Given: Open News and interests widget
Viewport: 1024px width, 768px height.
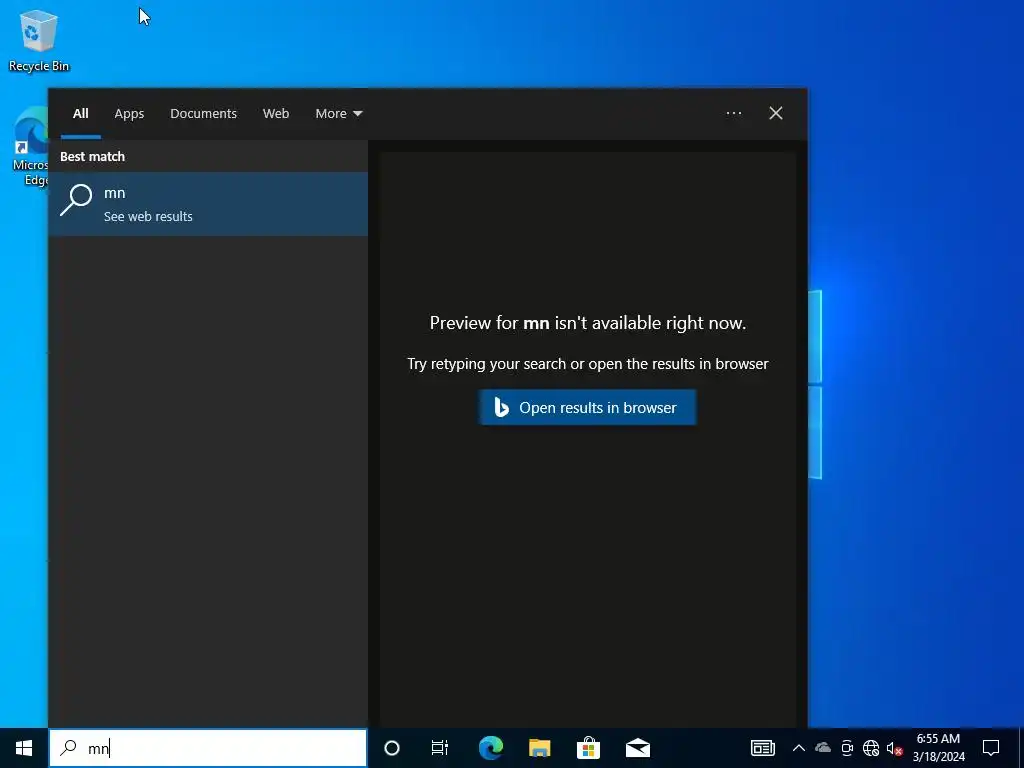Looking at the screenshot, I should pos(762,748).
